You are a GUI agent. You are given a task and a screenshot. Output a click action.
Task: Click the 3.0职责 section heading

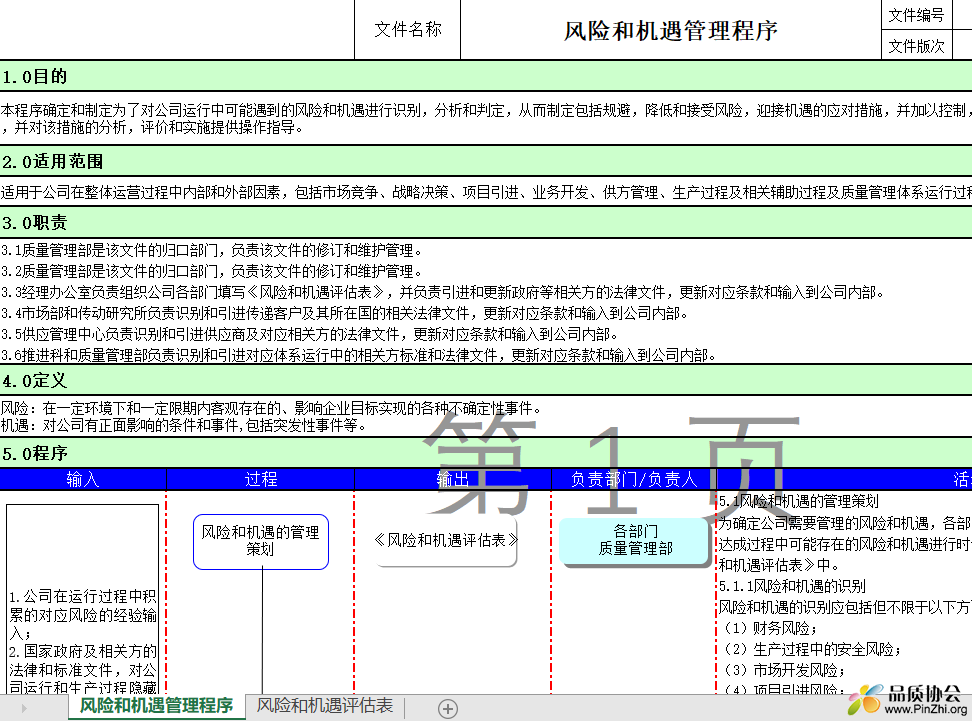pyautogui.click(x=34, y=223)
